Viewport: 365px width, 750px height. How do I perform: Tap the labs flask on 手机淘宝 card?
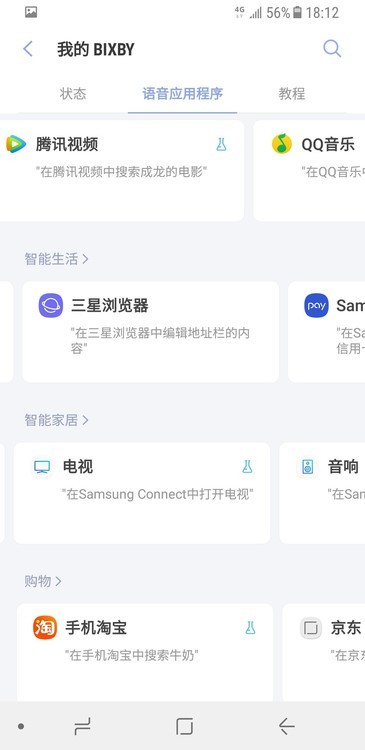point(250,628)
